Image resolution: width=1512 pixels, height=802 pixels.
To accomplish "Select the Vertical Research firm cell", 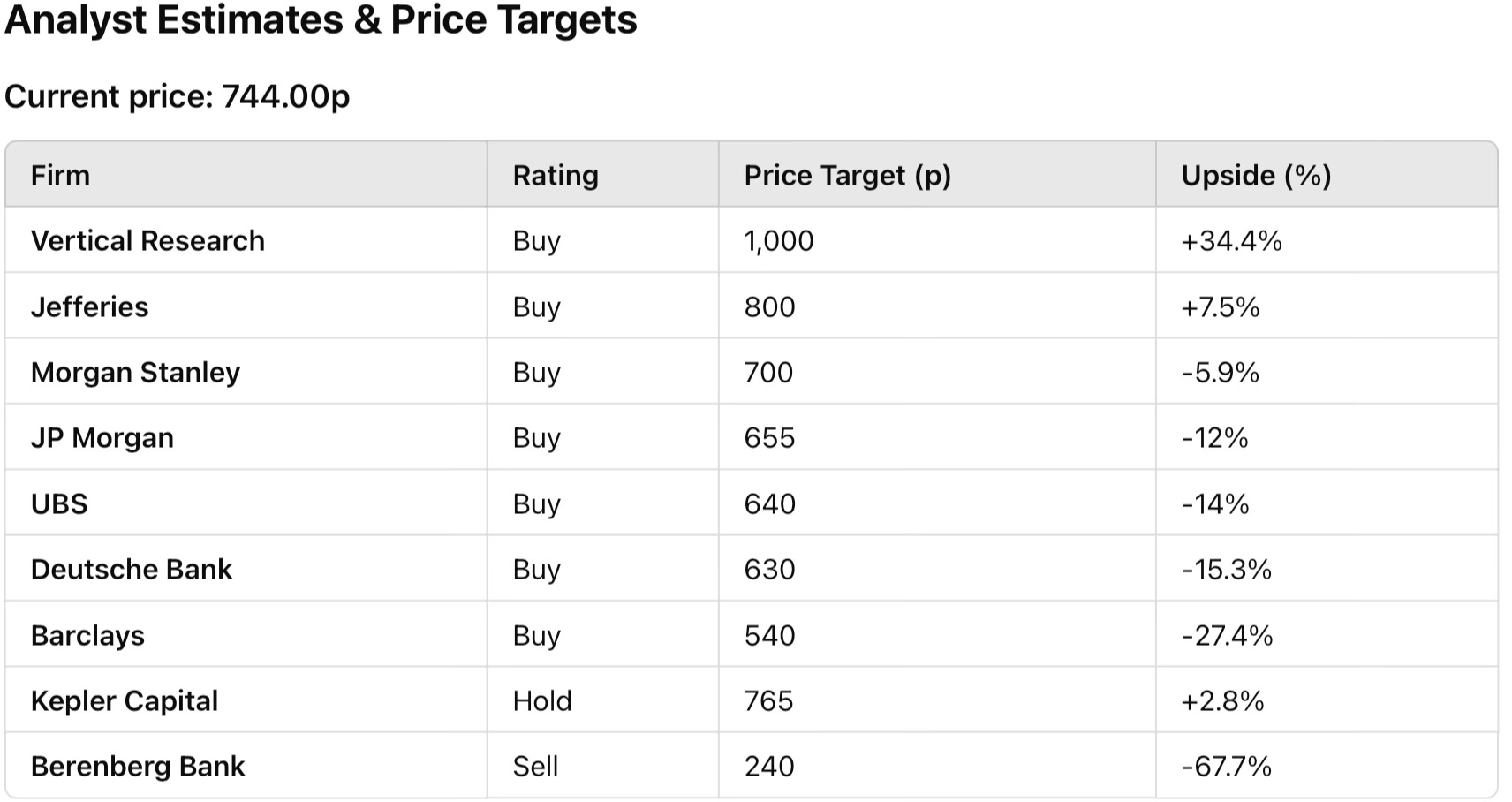I will coord(147,240).
